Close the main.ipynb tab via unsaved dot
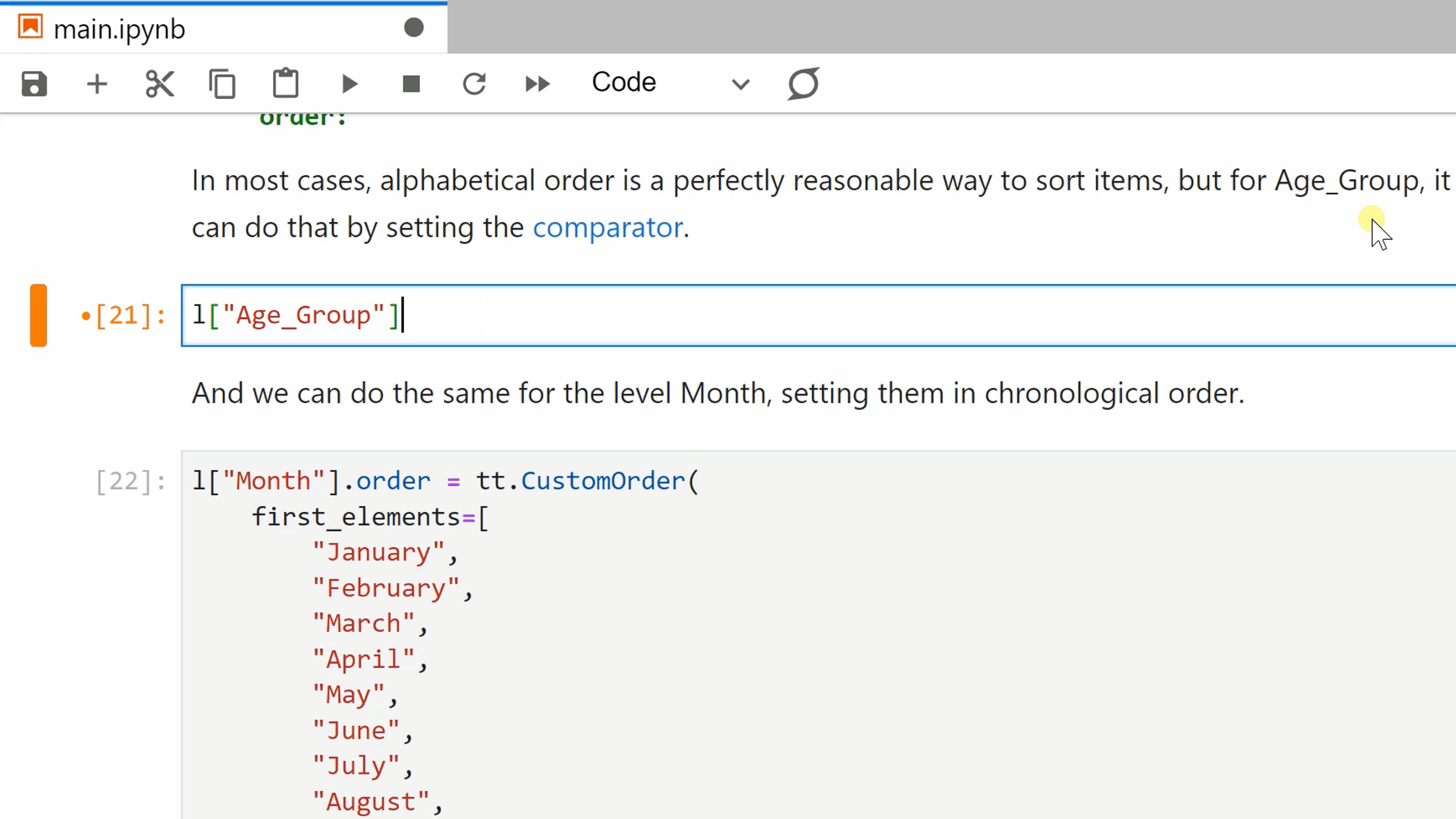The width and height of the screenshot is (1456, 819). [x=414, y=28]
